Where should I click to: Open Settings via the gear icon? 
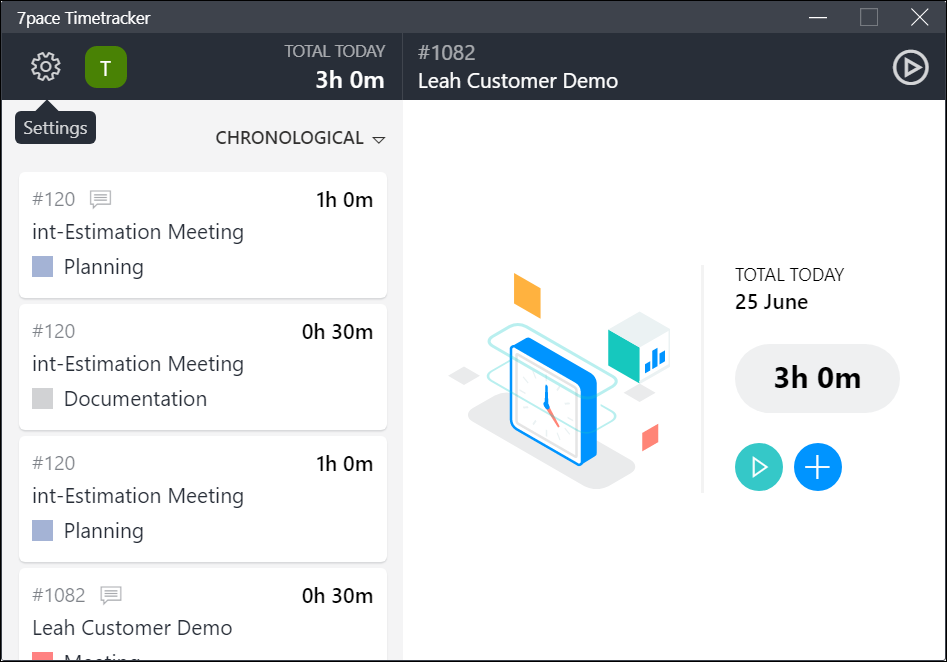(x=46, y=66)
